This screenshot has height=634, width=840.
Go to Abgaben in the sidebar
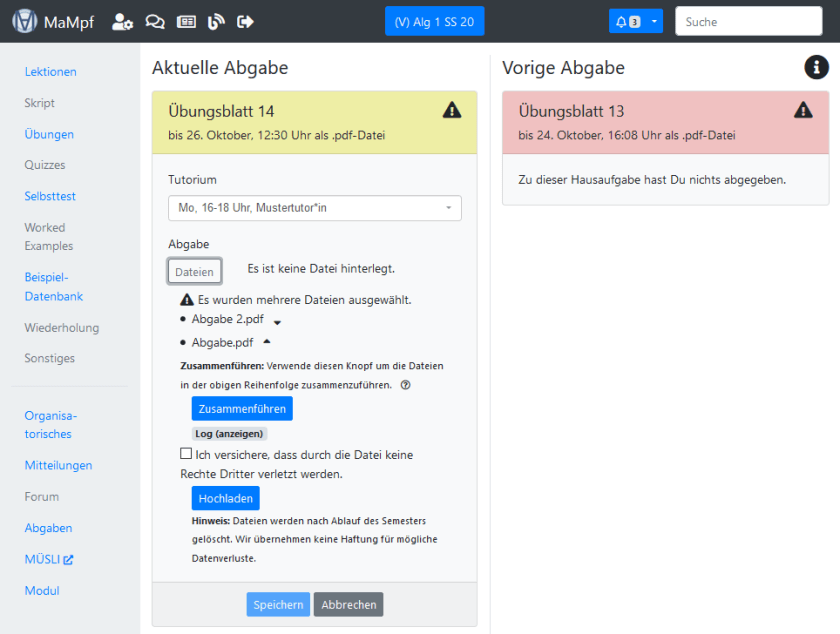pyautogui.click(x=48, y=528)
